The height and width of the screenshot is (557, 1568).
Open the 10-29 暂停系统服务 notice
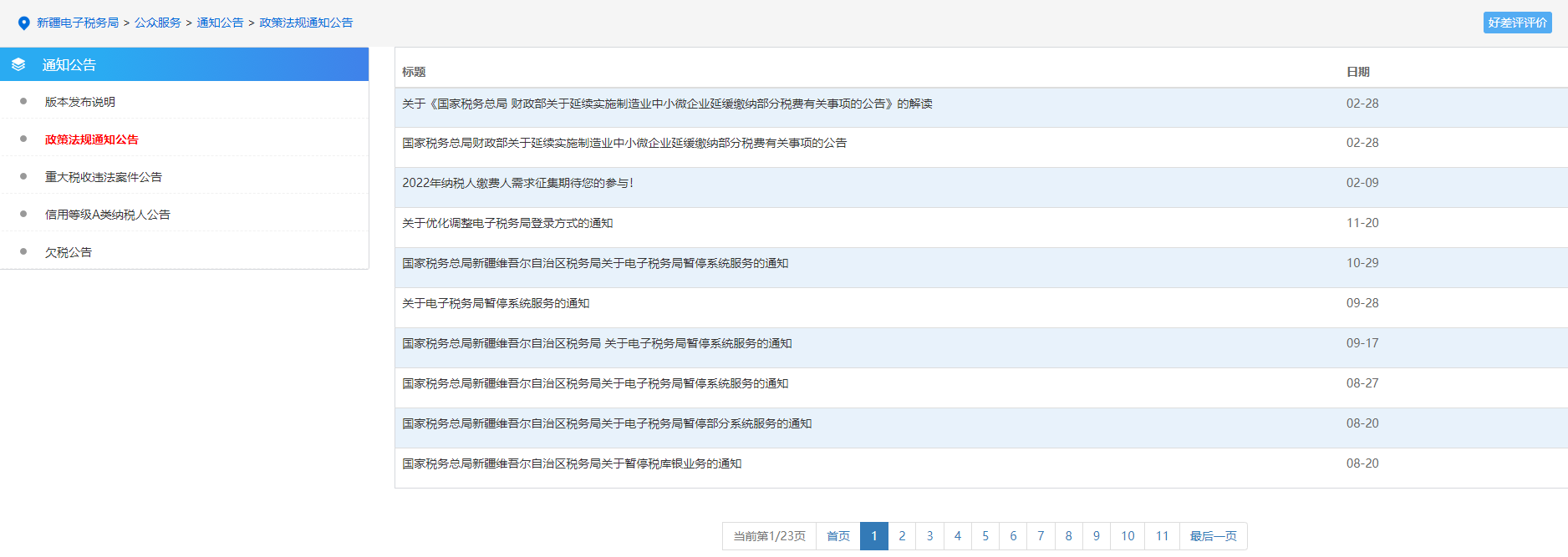(595, 263)
